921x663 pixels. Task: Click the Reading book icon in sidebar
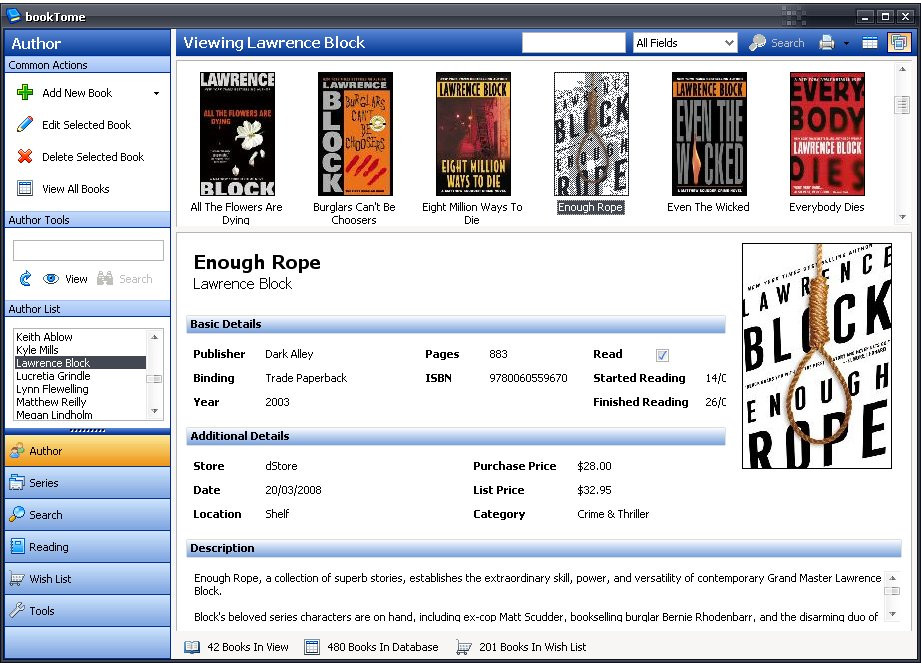18,546
